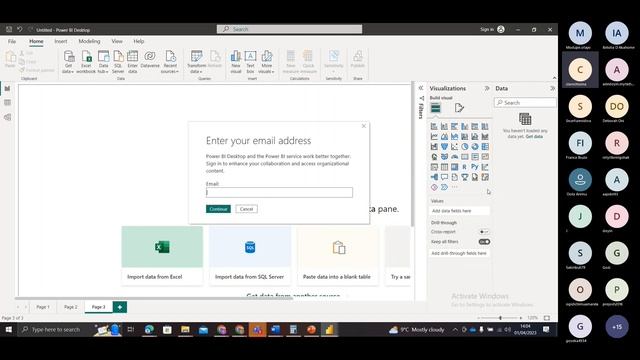This screenshot has width=640, height=360.
Task: Select the Line chart visual
Action: [x=434, y=137]
